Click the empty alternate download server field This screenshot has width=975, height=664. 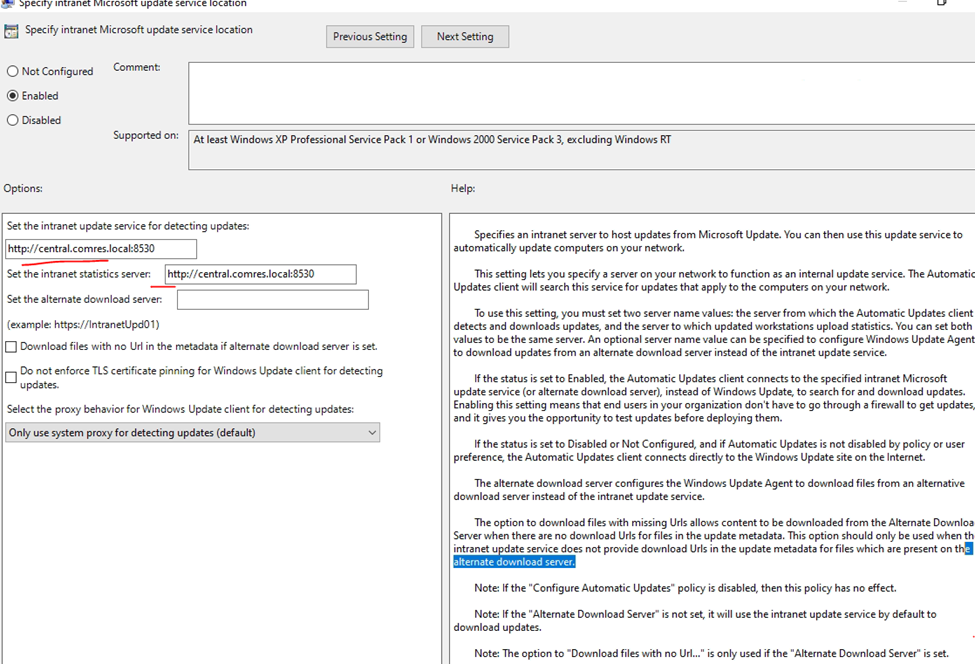click(272, 300)
